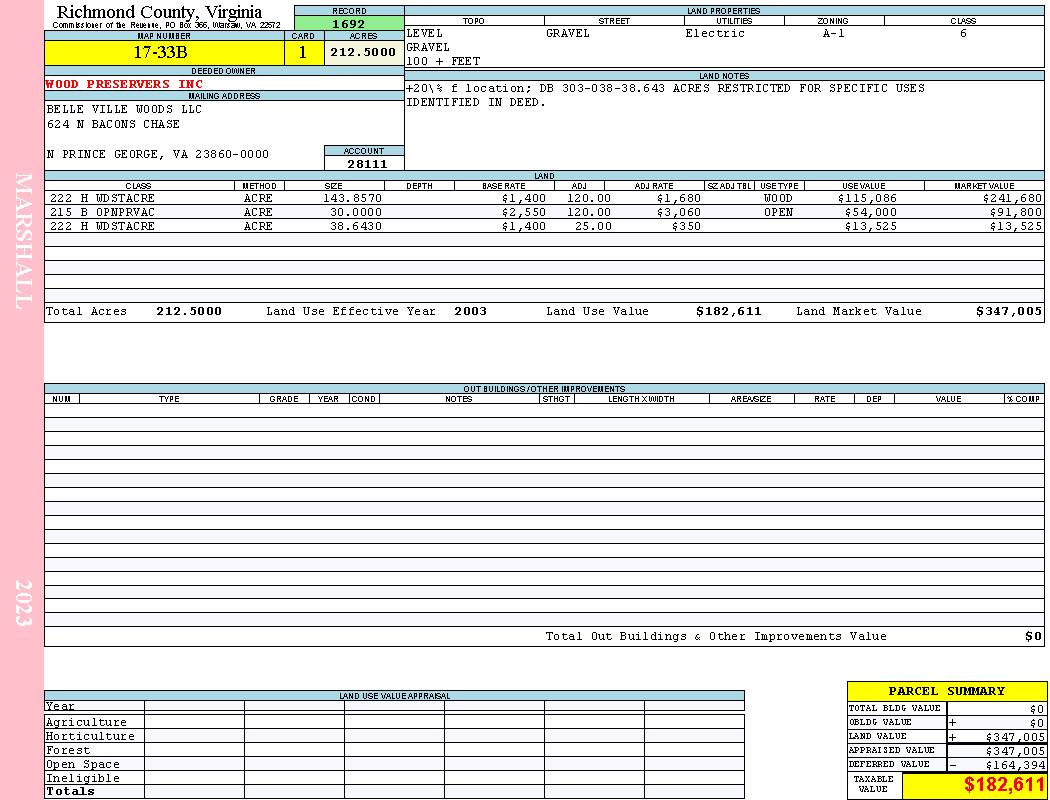Click land size 30.0000
Screen dimensions: 1050x800
[356, 212]
